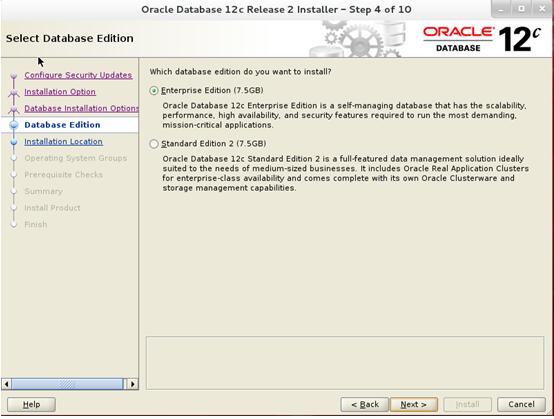The image size is (554, 419).
Task: Select Standard Edition 2 radio button
Action: 154,144
